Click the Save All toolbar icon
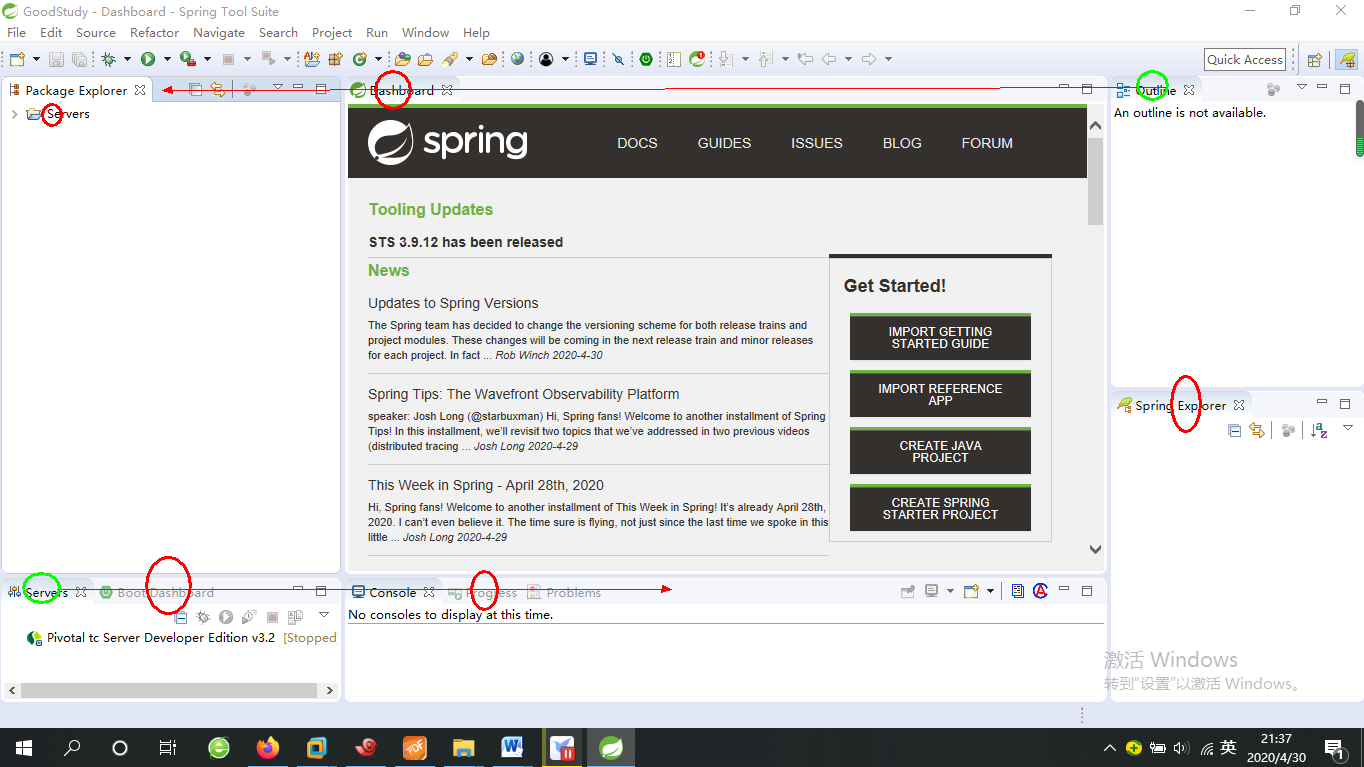The image size is (1364, 767). click(x=79, y=59)
